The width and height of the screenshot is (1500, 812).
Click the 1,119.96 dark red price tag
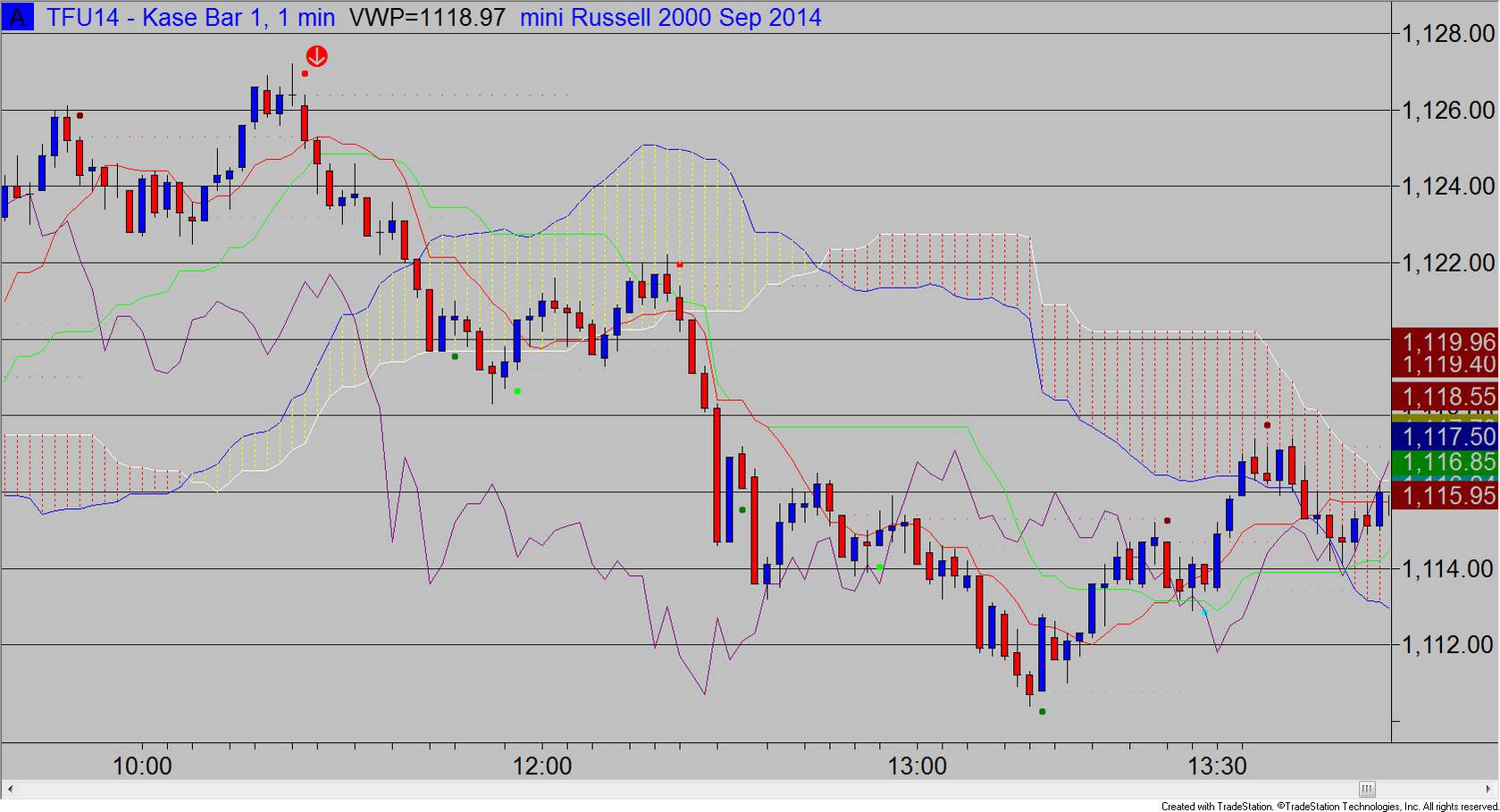point(1446,341)
